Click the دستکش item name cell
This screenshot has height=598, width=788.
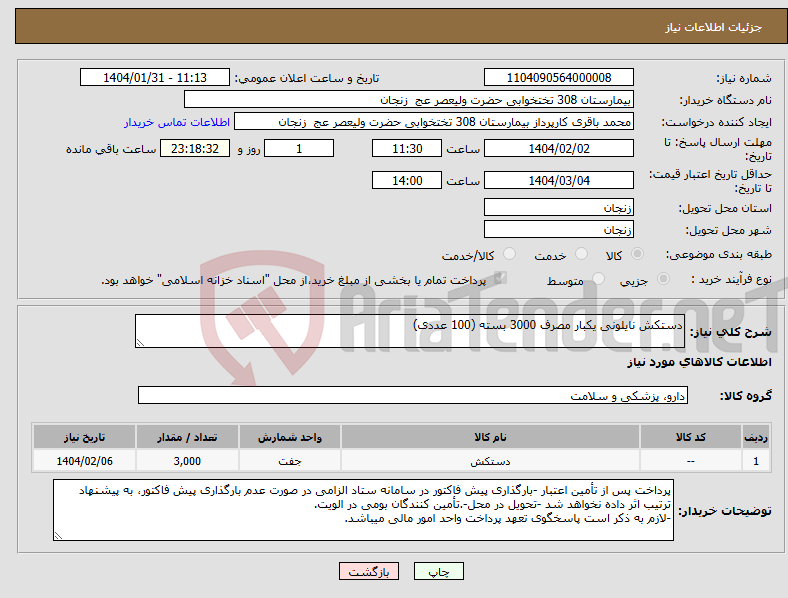(x=490, y=461)
